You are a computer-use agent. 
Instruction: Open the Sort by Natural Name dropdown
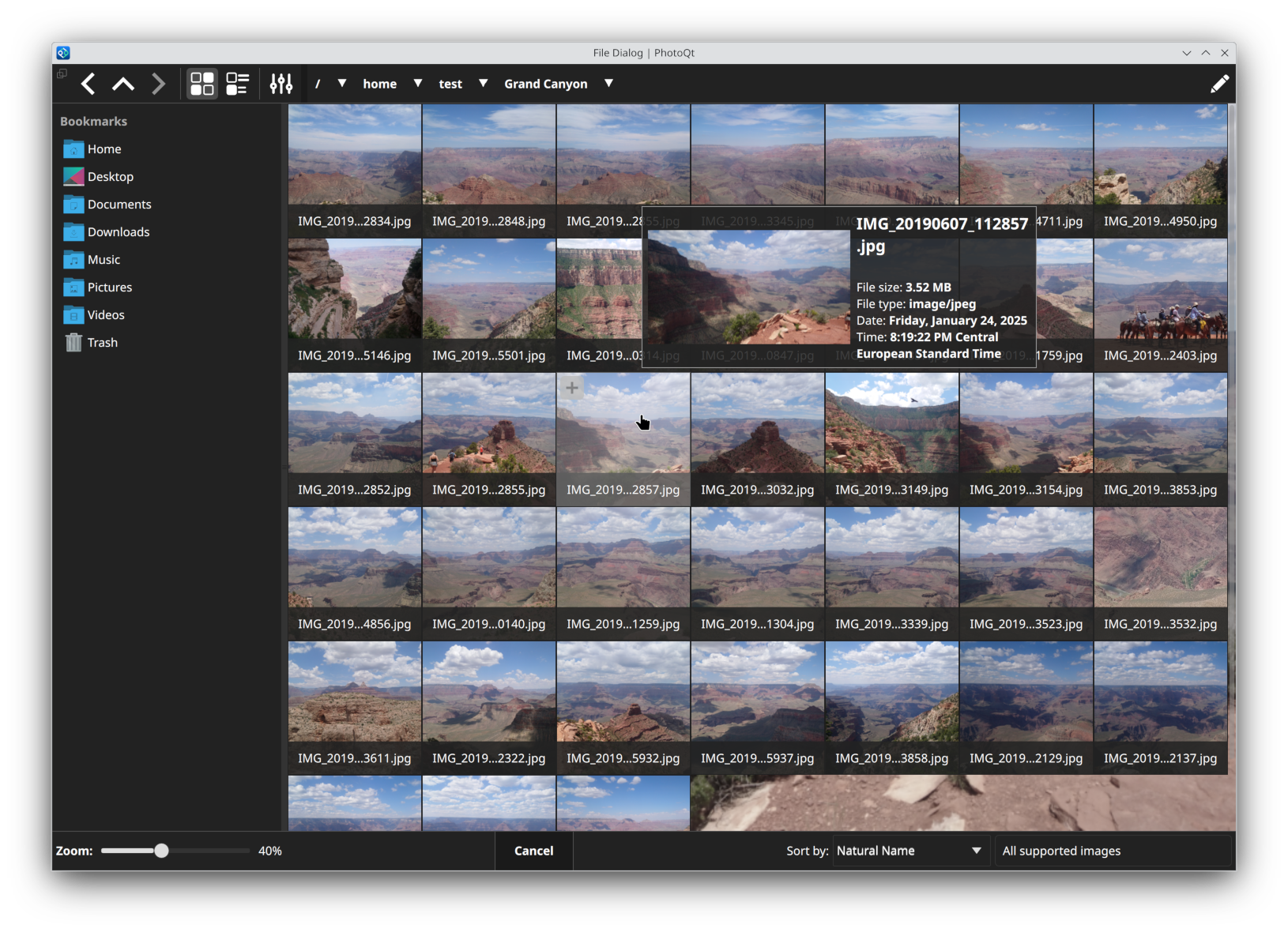click(x=909, y=851)
